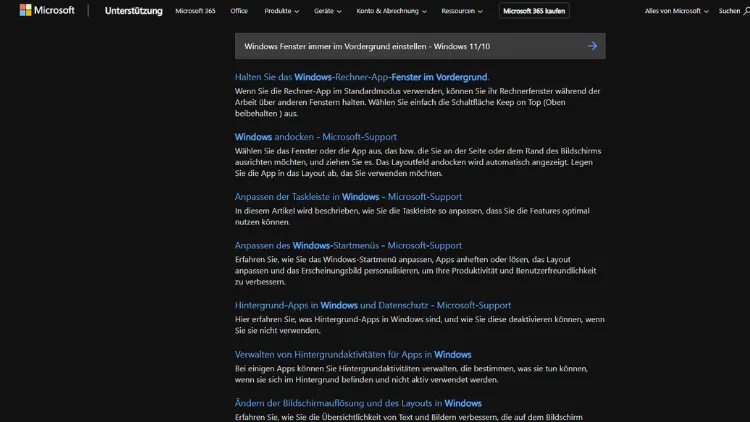This screenshot has height=422, width=750.
Task: Open the Unterstützung home link
Action: (x=133, y=11)
